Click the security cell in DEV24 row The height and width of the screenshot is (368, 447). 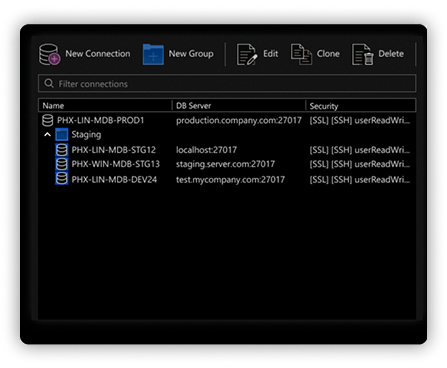pyautogui.click(x=360, y=179)
